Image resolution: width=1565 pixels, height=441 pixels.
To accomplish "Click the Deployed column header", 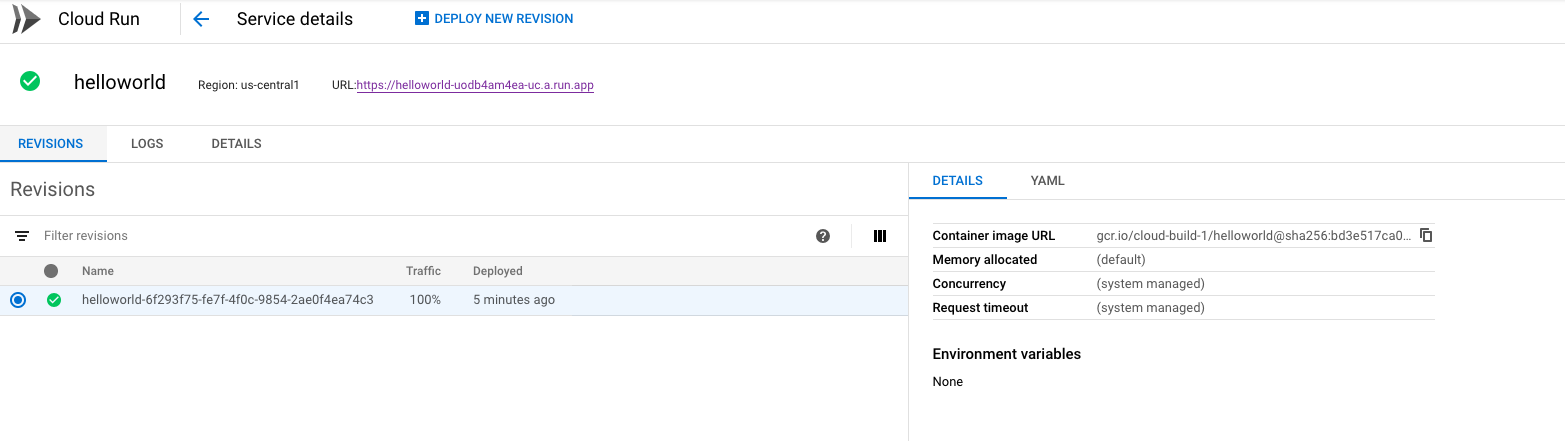I will 498,271.
